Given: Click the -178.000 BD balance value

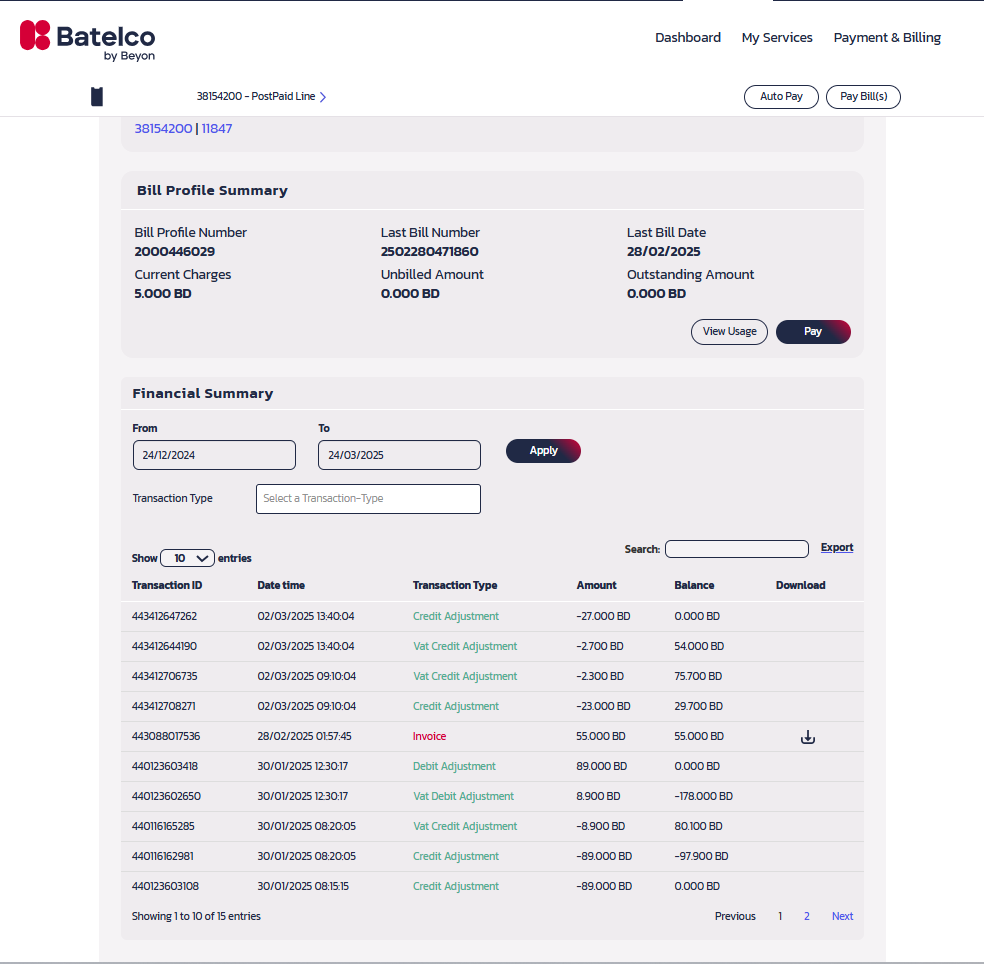Looking at the screenshot, I should [x=703, y=796].
